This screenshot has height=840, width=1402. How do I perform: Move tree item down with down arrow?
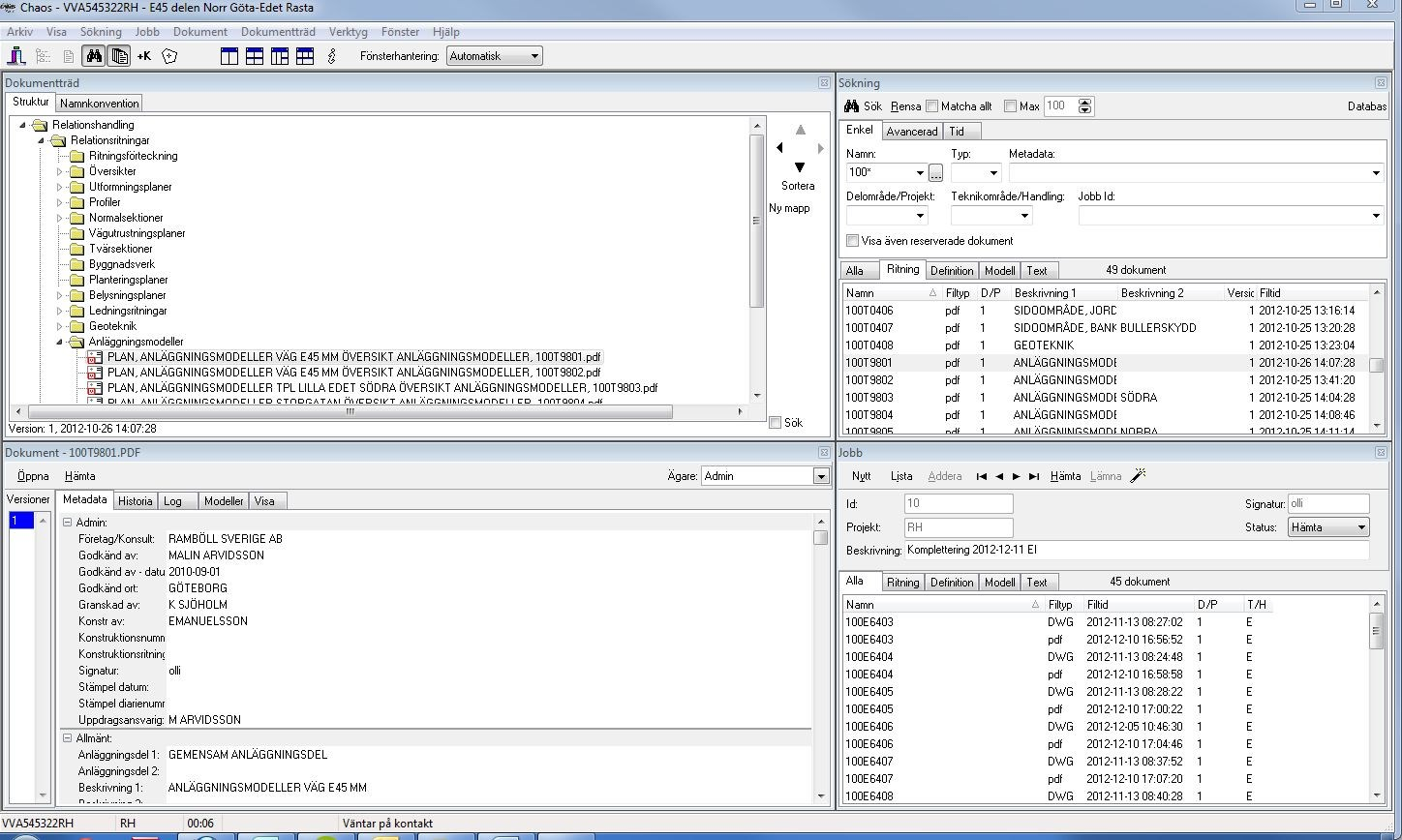click(x=800, y=167)
